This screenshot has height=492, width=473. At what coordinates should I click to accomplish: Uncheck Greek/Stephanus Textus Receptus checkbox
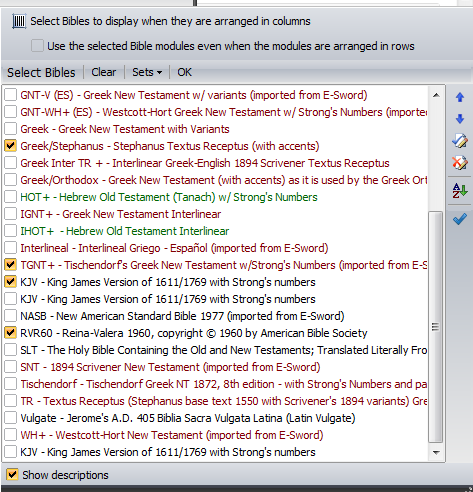click(11, 146)
